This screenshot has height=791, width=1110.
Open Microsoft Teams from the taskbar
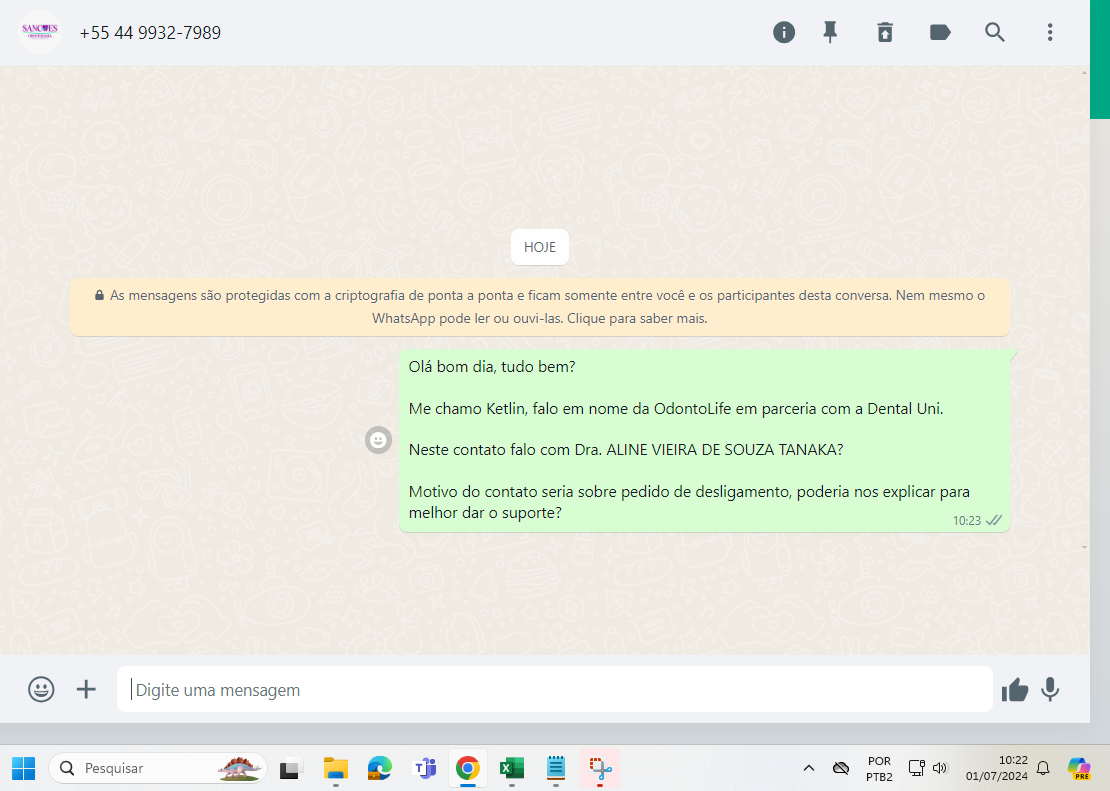click(x=424, y=768)
